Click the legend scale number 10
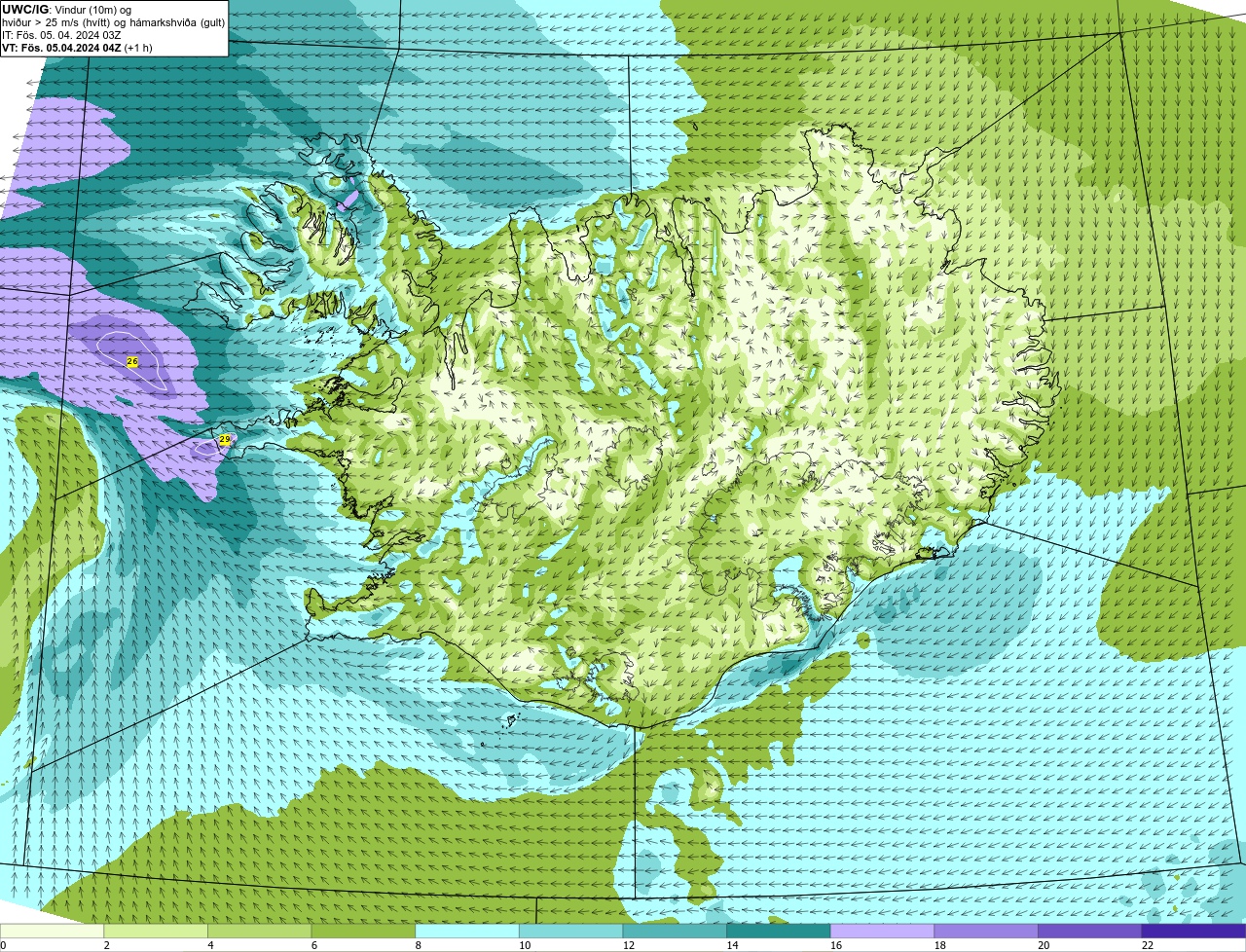The image size is (1246, 952). pyautogui.click(x=525, y=945)
